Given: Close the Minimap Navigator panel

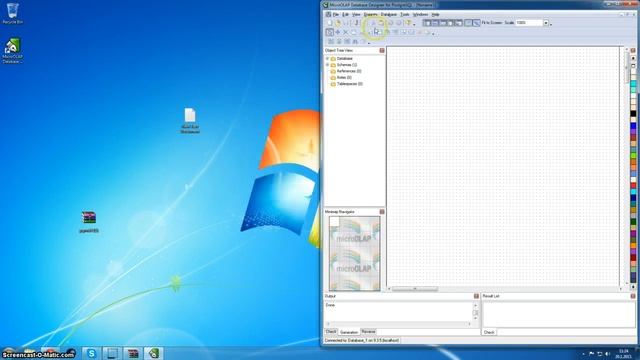Looking at the screenshot, I should [382, 212].
